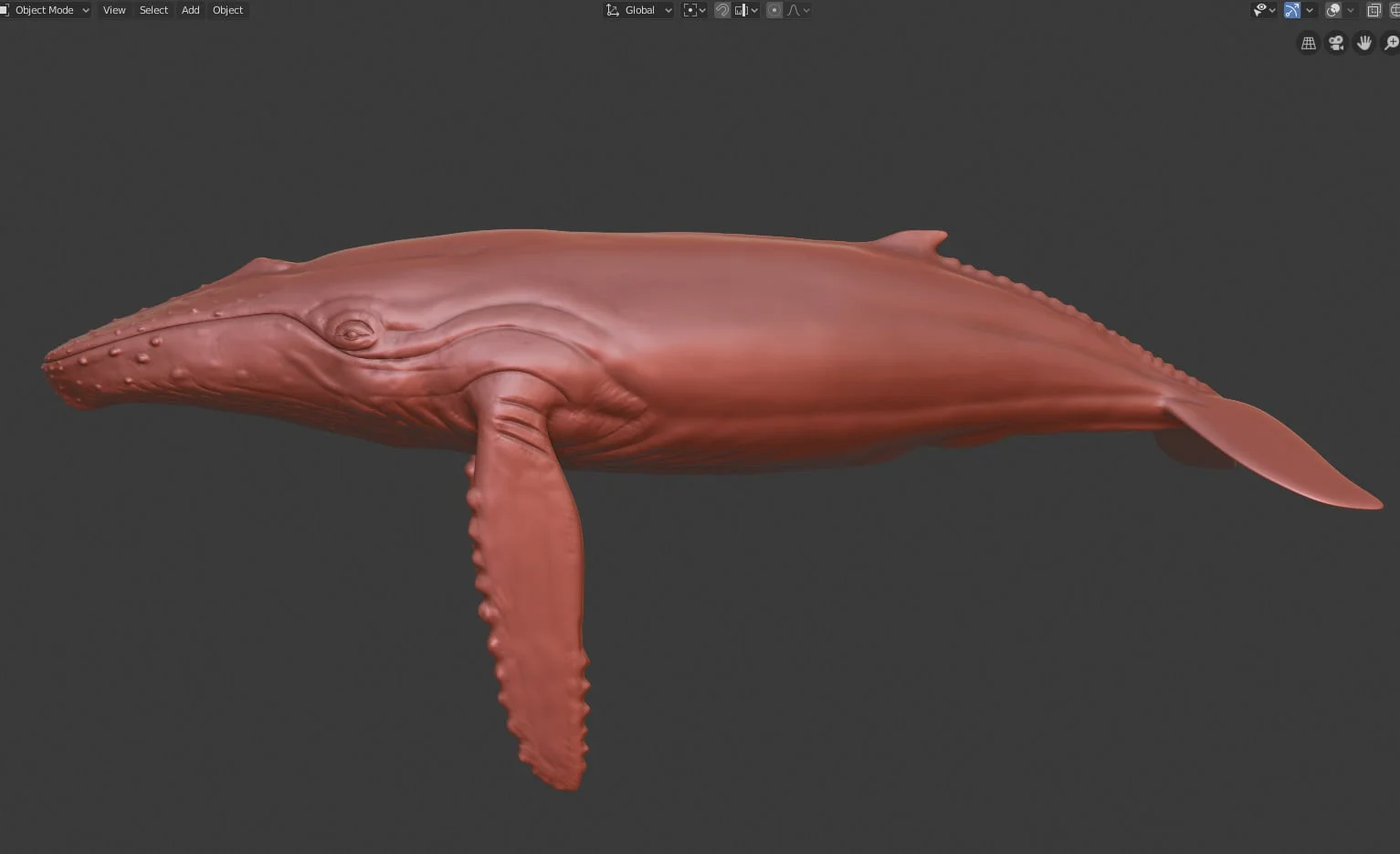
Task: Click the pan hand icon
Action: pyautogui.click(x=1364, y=43)
